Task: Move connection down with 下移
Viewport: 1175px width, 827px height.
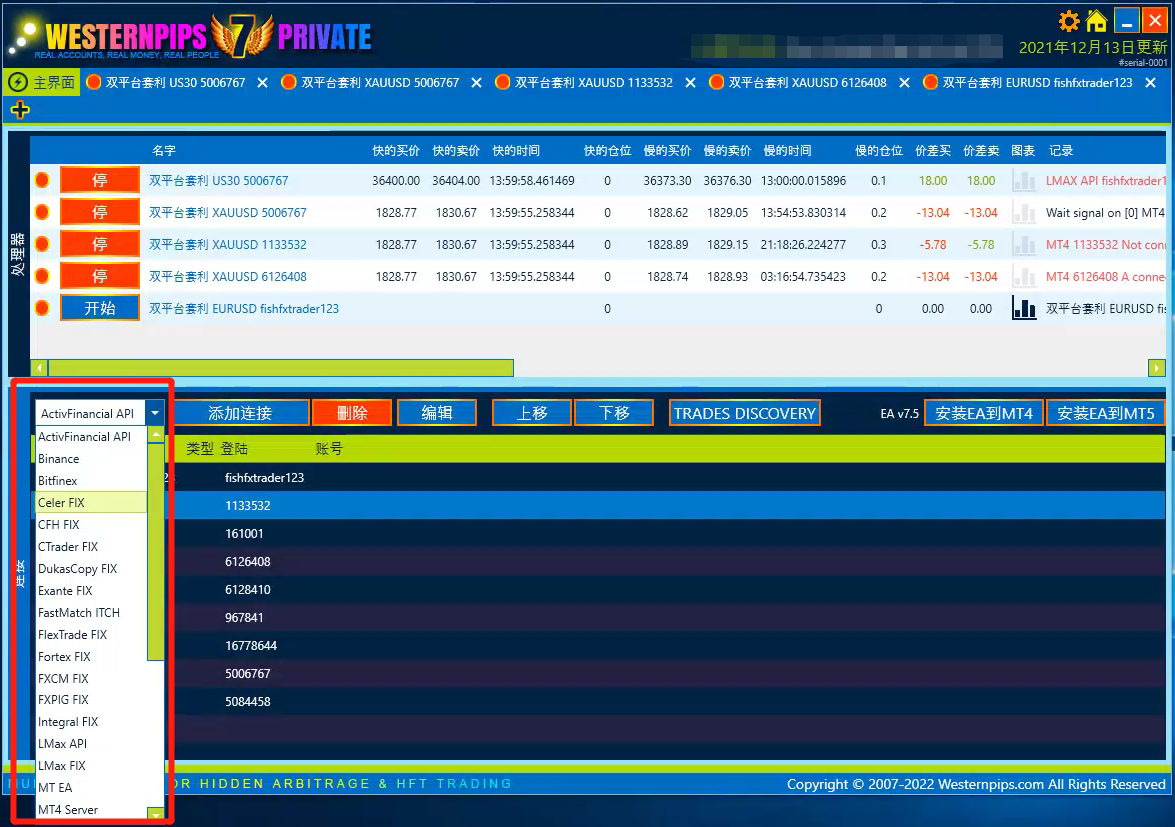Action: click(x=614, y=413)
